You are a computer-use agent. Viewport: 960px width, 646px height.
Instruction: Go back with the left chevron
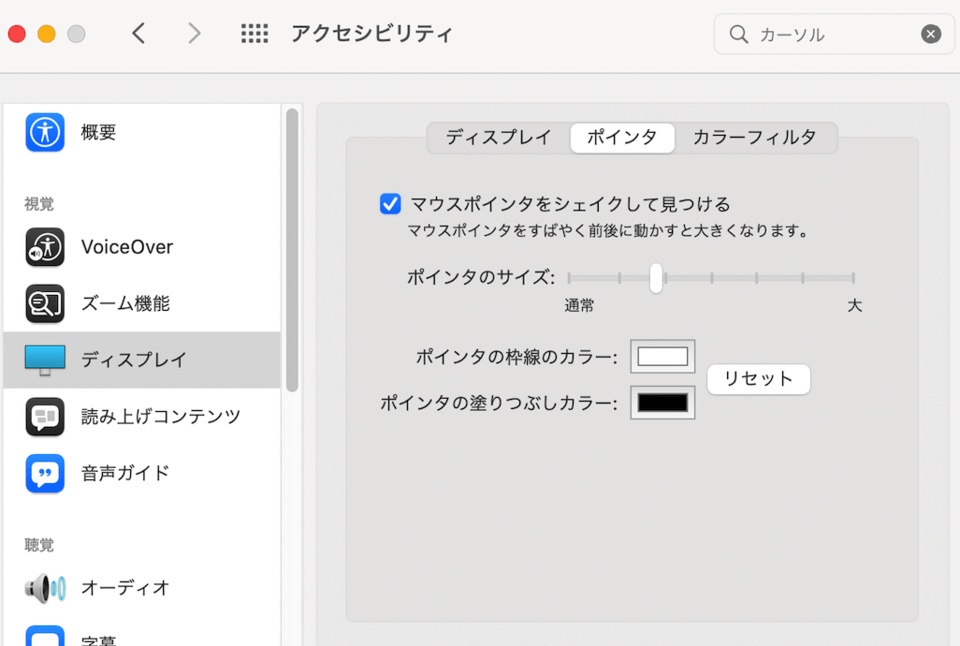[x=139, y=33]
